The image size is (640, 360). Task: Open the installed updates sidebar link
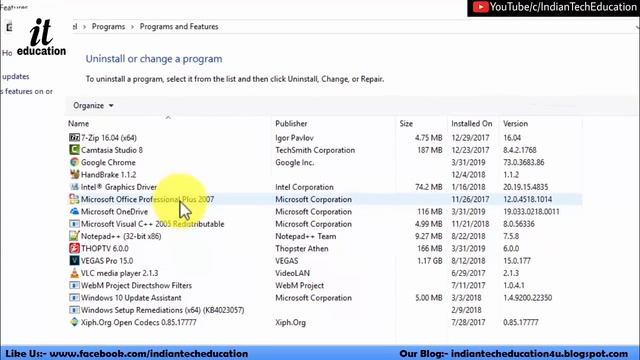16,76
